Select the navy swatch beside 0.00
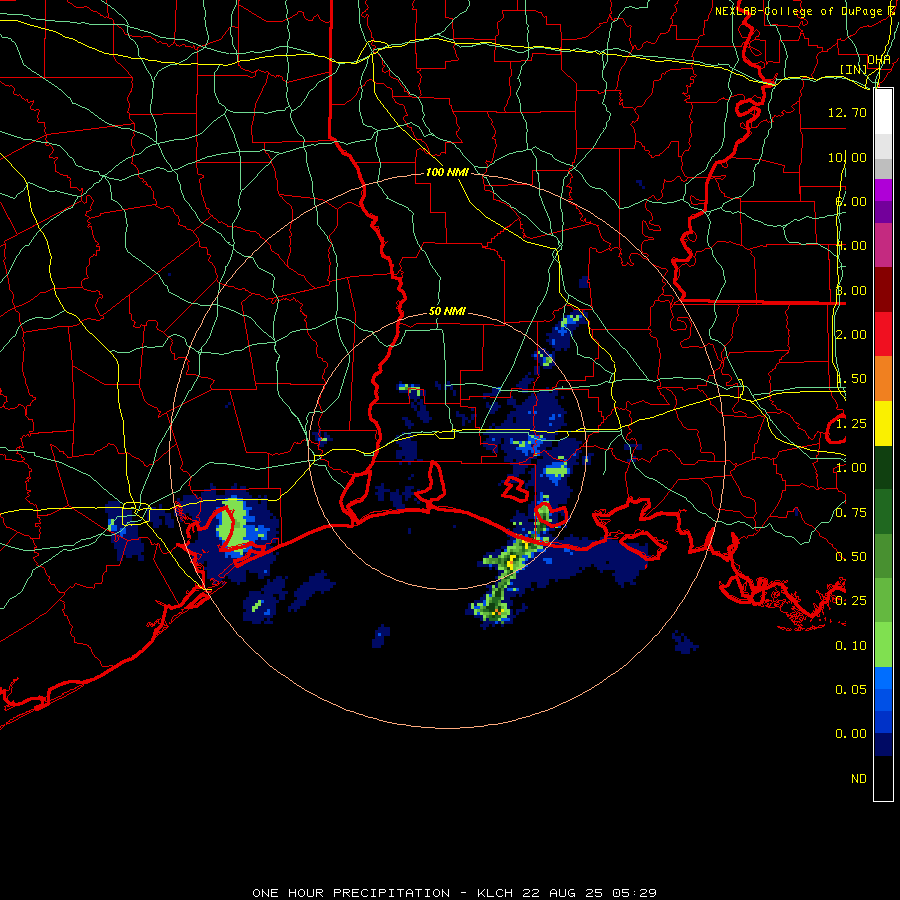The width and height of the screenshot is (900, 900). tap(883, 744)
